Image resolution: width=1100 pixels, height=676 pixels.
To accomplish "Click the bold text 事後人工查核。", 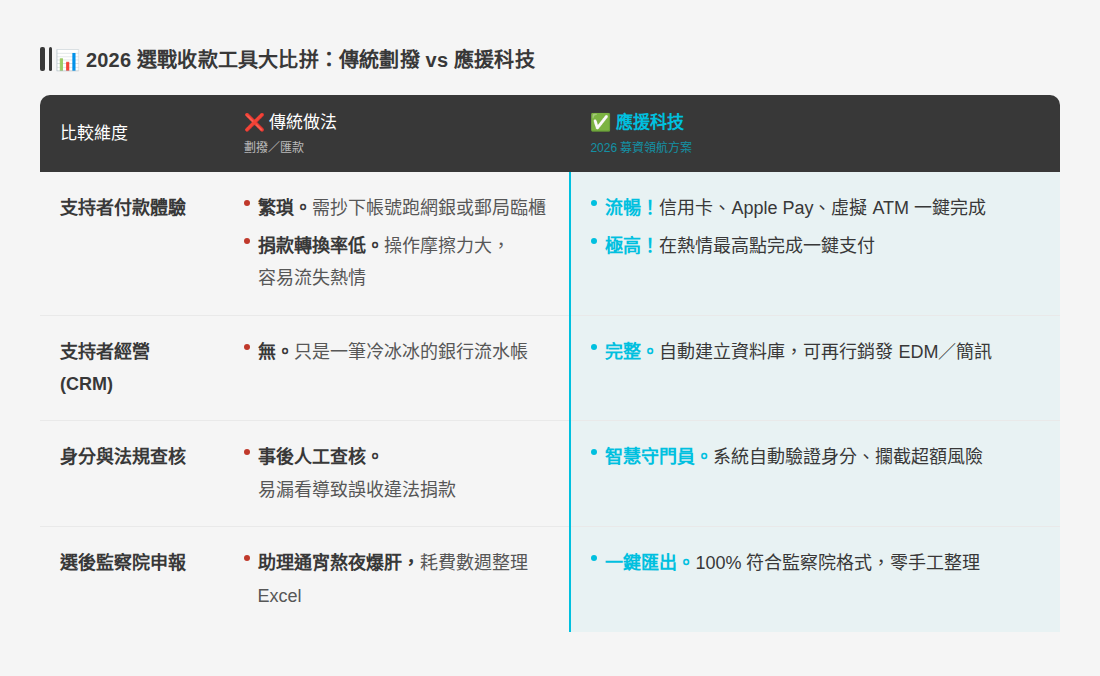I will (319, 457).
